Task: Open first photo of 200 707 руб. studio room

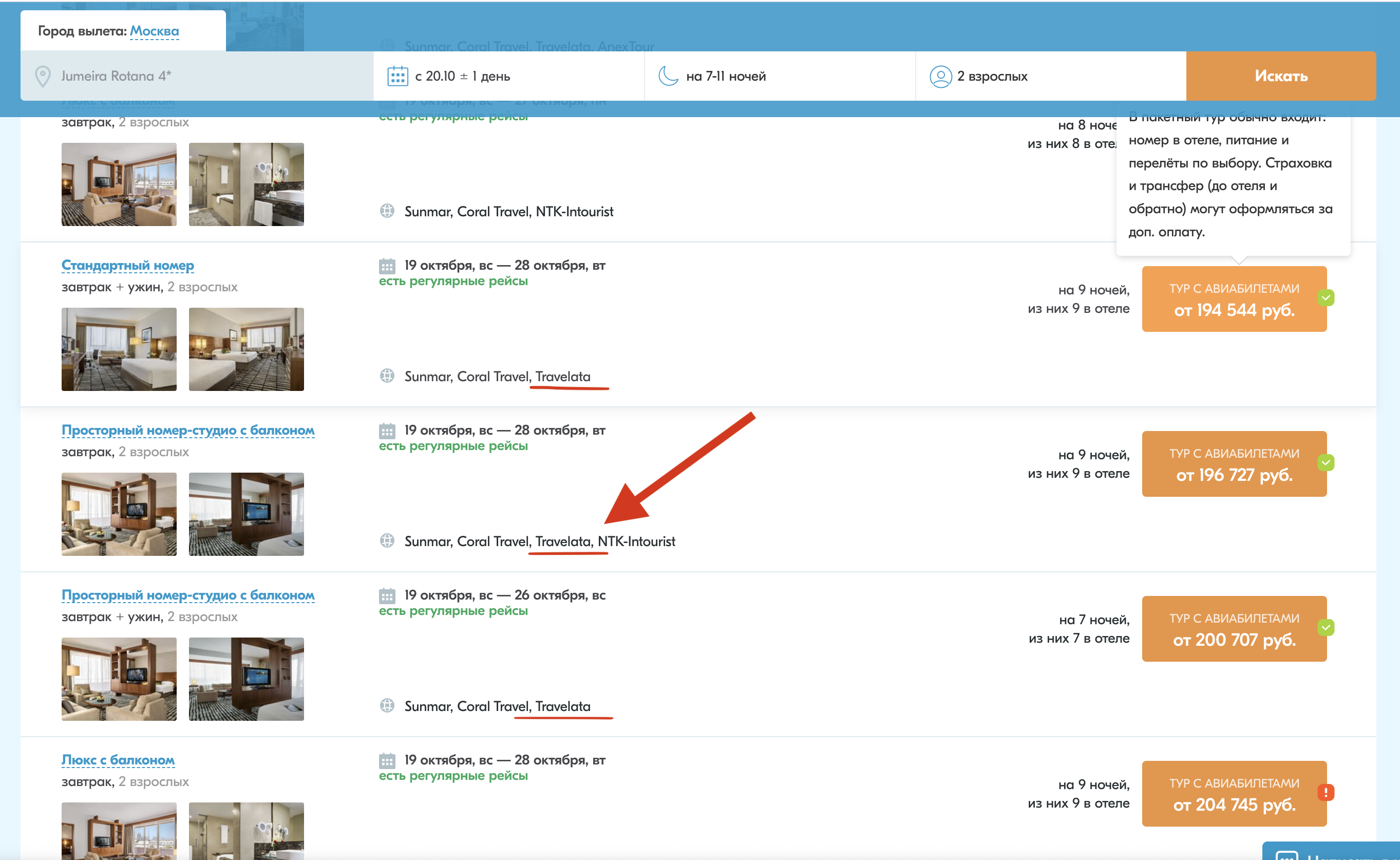Action: coord(119,679)
